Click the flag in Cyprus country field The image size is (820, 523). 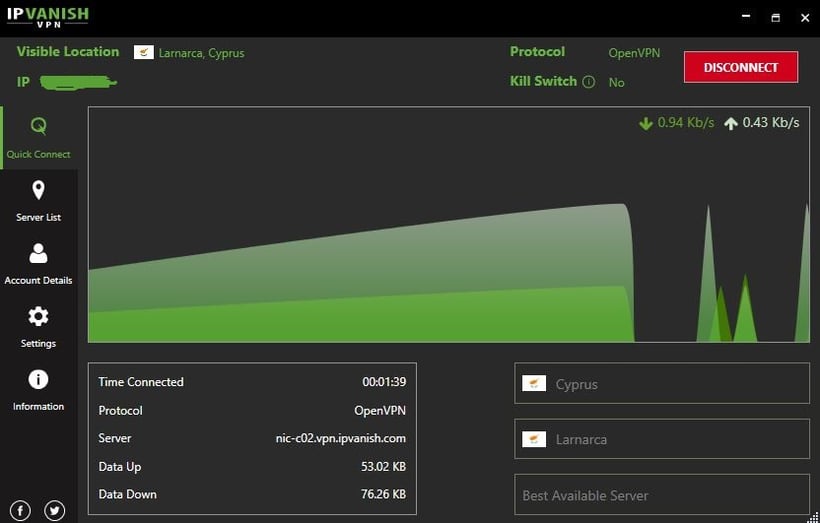coord(534,383)
